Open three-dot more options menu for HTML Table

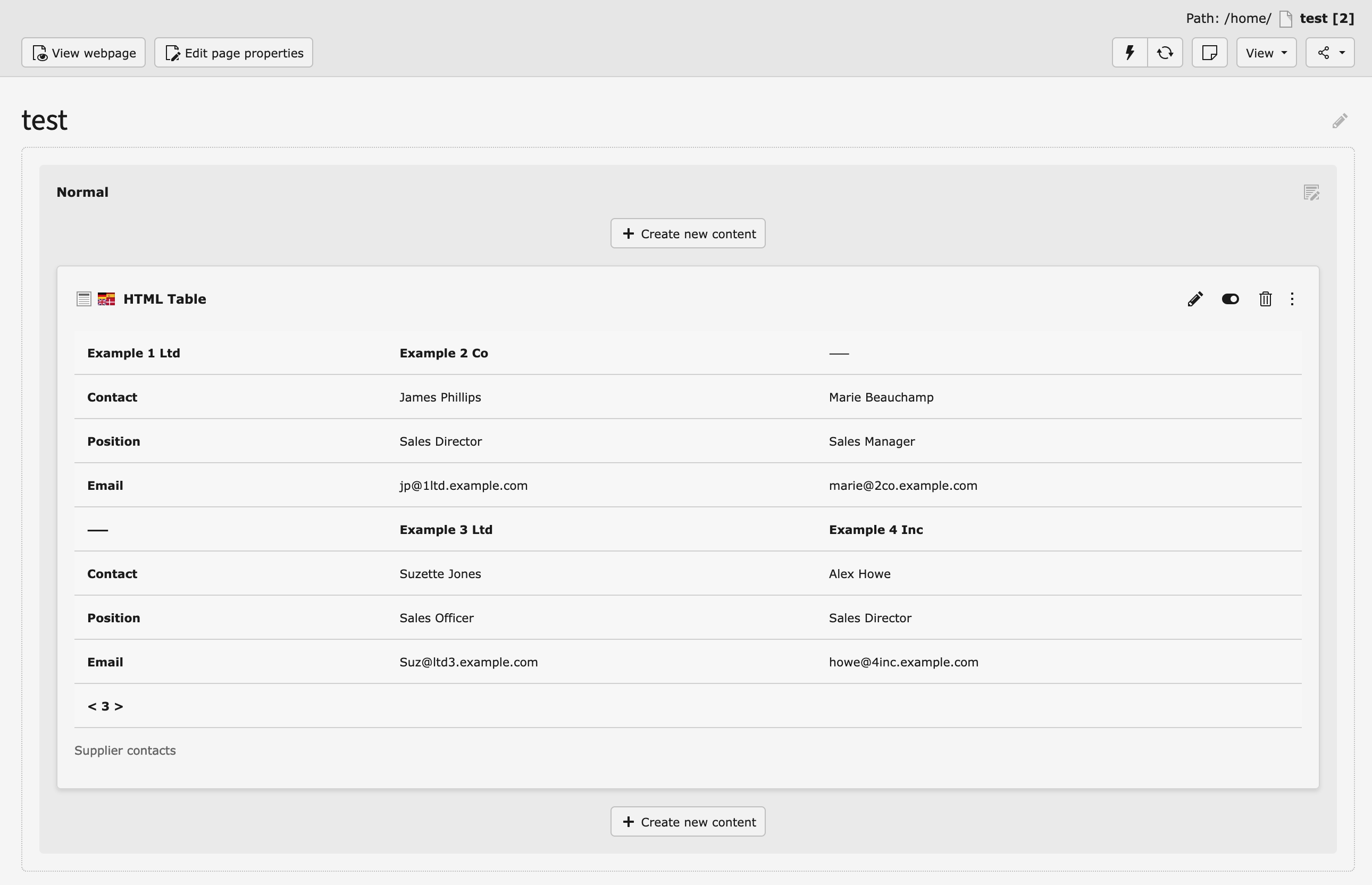point(1292,299)
